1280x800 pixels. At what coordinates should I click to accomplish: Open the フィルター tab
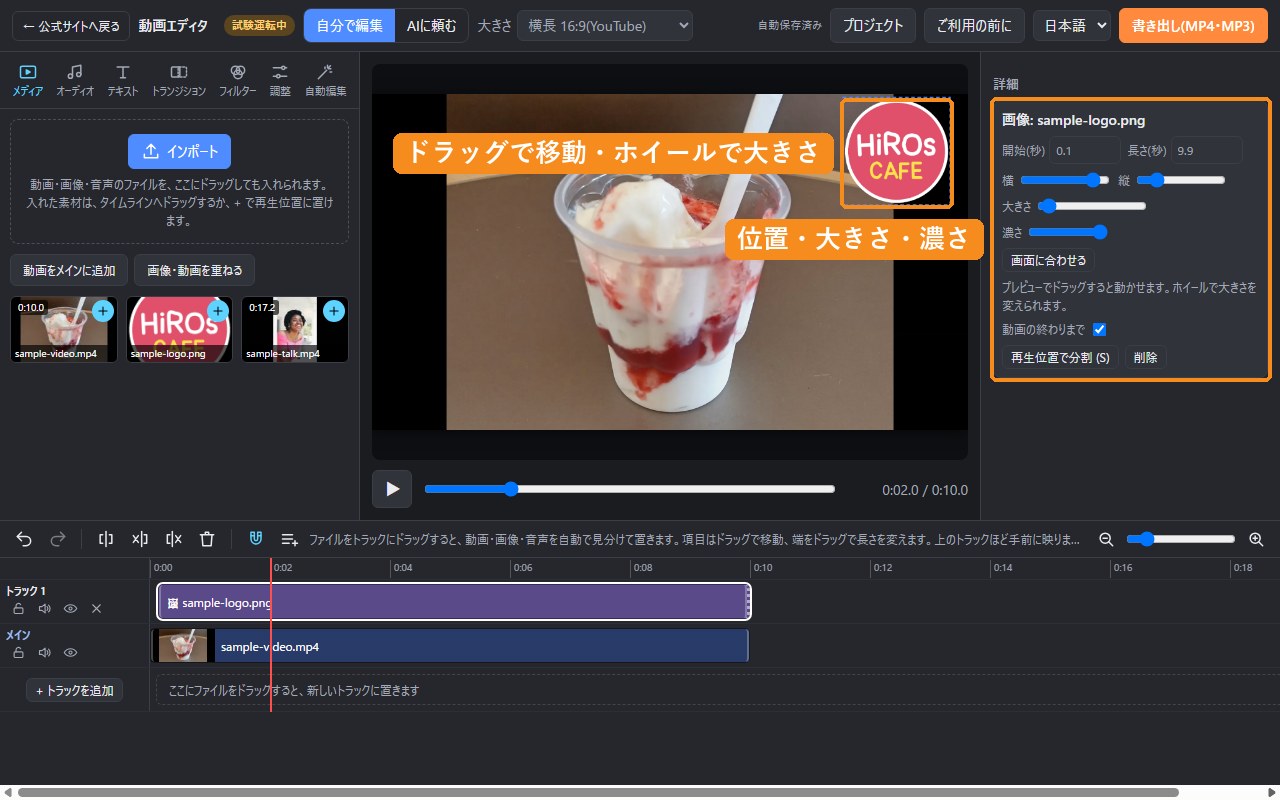tap(237, 80)
